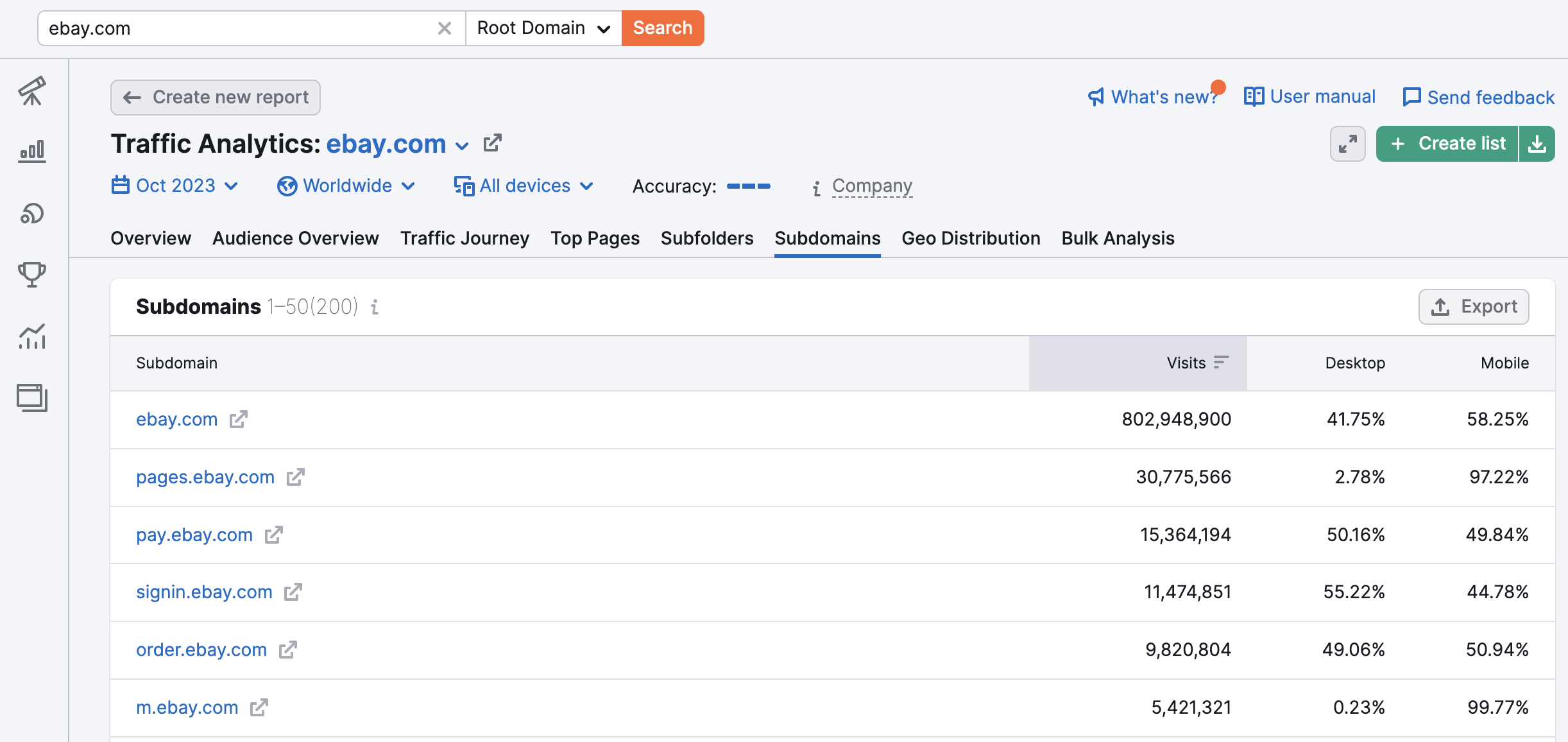Expand the Root Domain dropdown

click(x=543, y=28)
